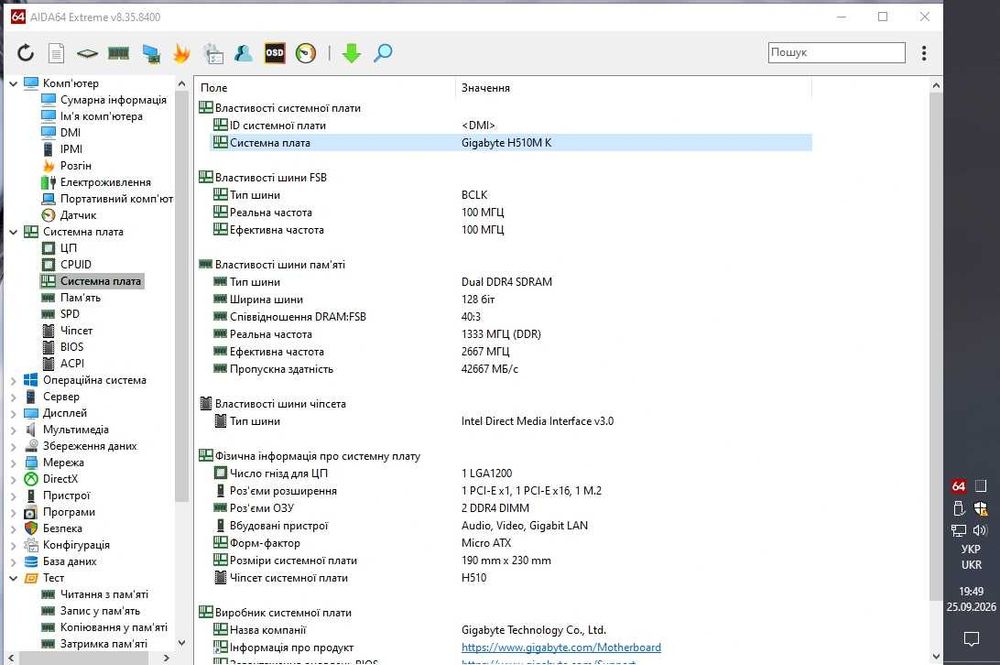Image resolution: width=1000 pixels, height=665 pixels.
Task: Select the Чіпсет tree item
Action: tap(76, 331)
